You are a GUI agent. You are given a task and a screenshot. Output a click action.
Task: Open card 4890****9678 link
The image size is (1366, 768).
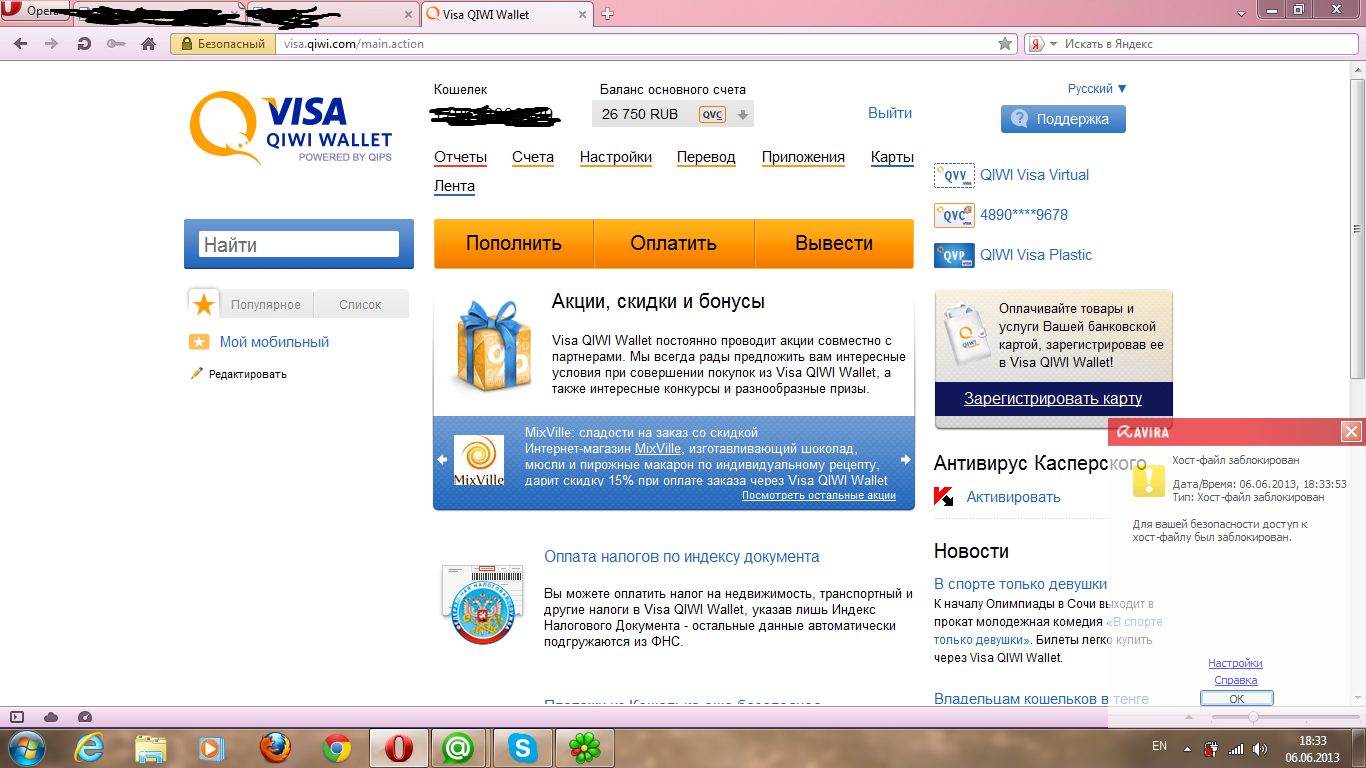pos(1024,215)
